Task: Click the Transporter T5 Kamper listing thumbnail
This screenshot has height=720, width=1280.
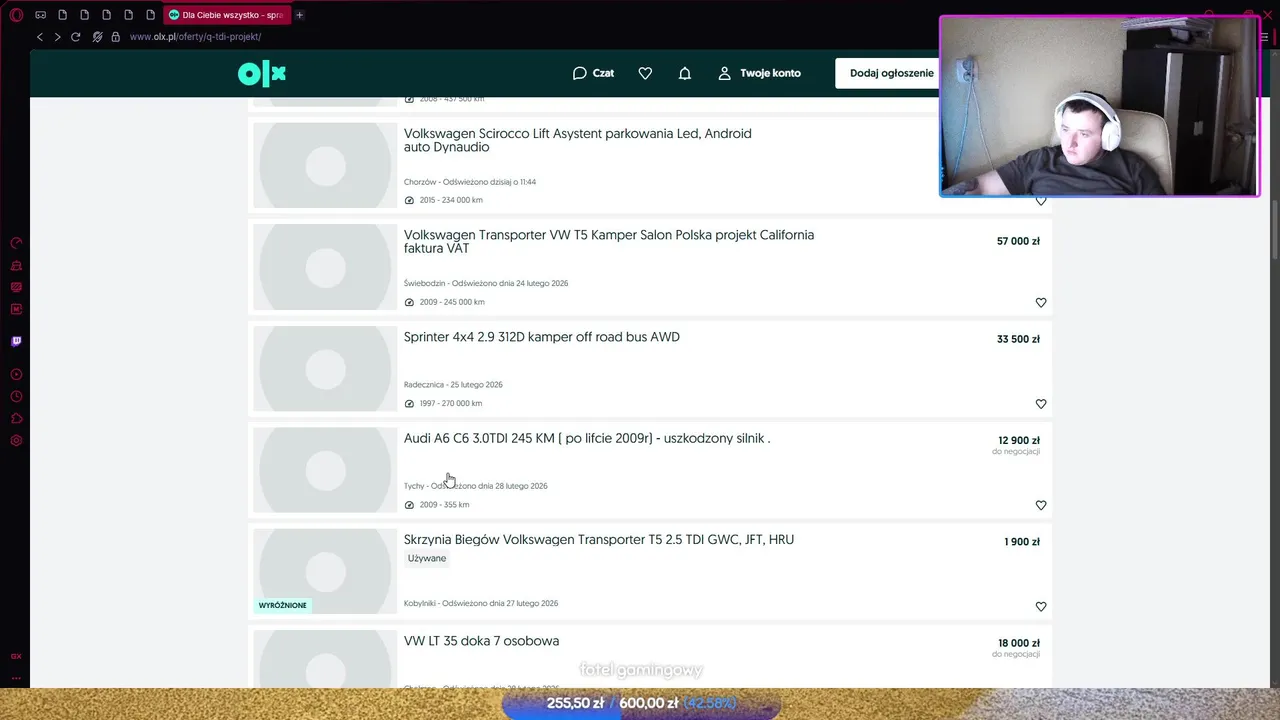Action: (x=325, y=267)
